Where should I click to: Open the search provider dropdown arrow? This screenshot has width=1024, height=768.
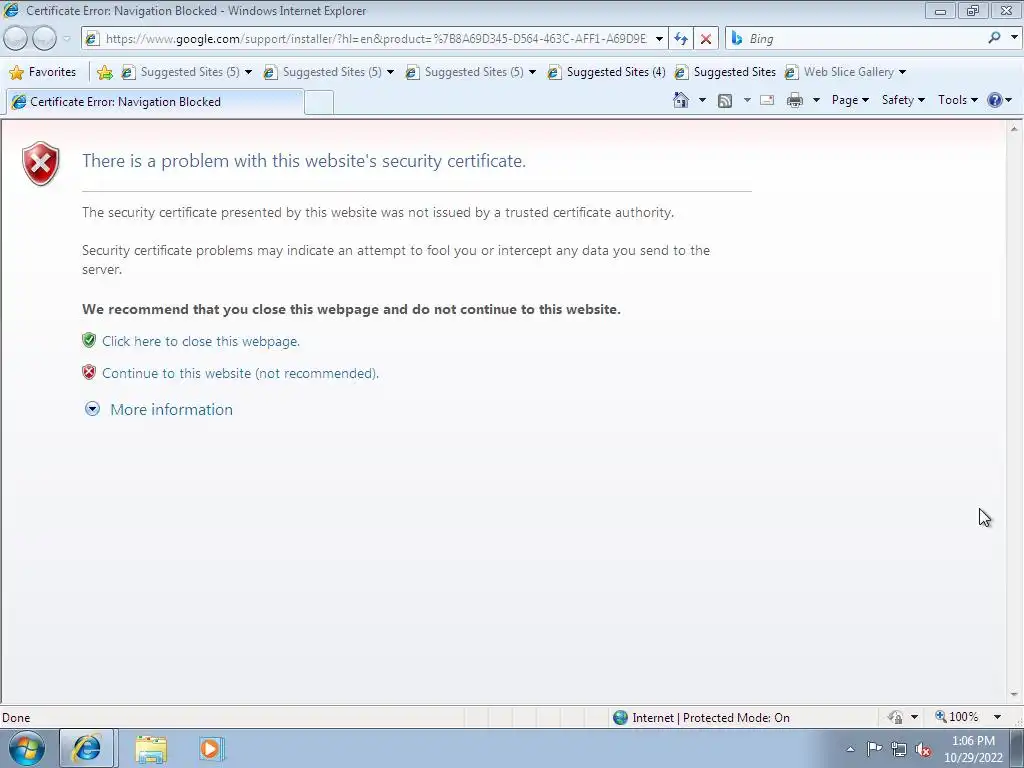1014,38
